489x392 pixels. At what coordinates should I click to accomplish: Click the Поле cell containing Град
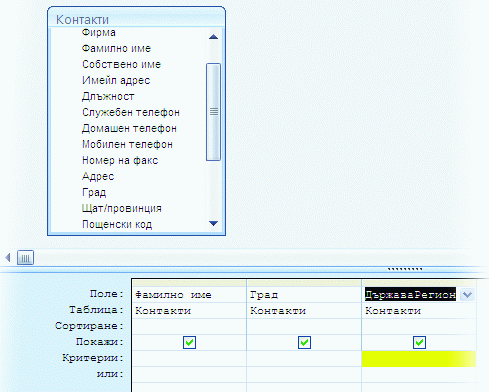(x=304, y=295)
